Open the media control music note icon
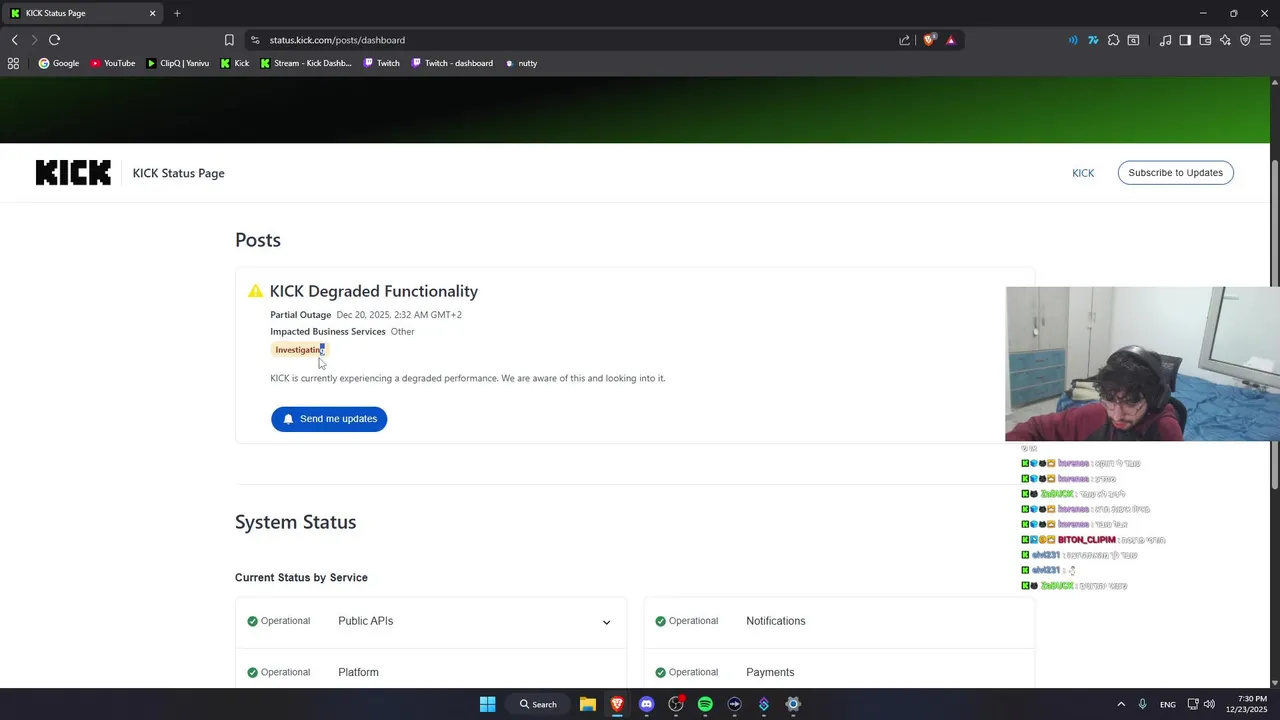1280x720 pixels. [x=1165, y=40]
